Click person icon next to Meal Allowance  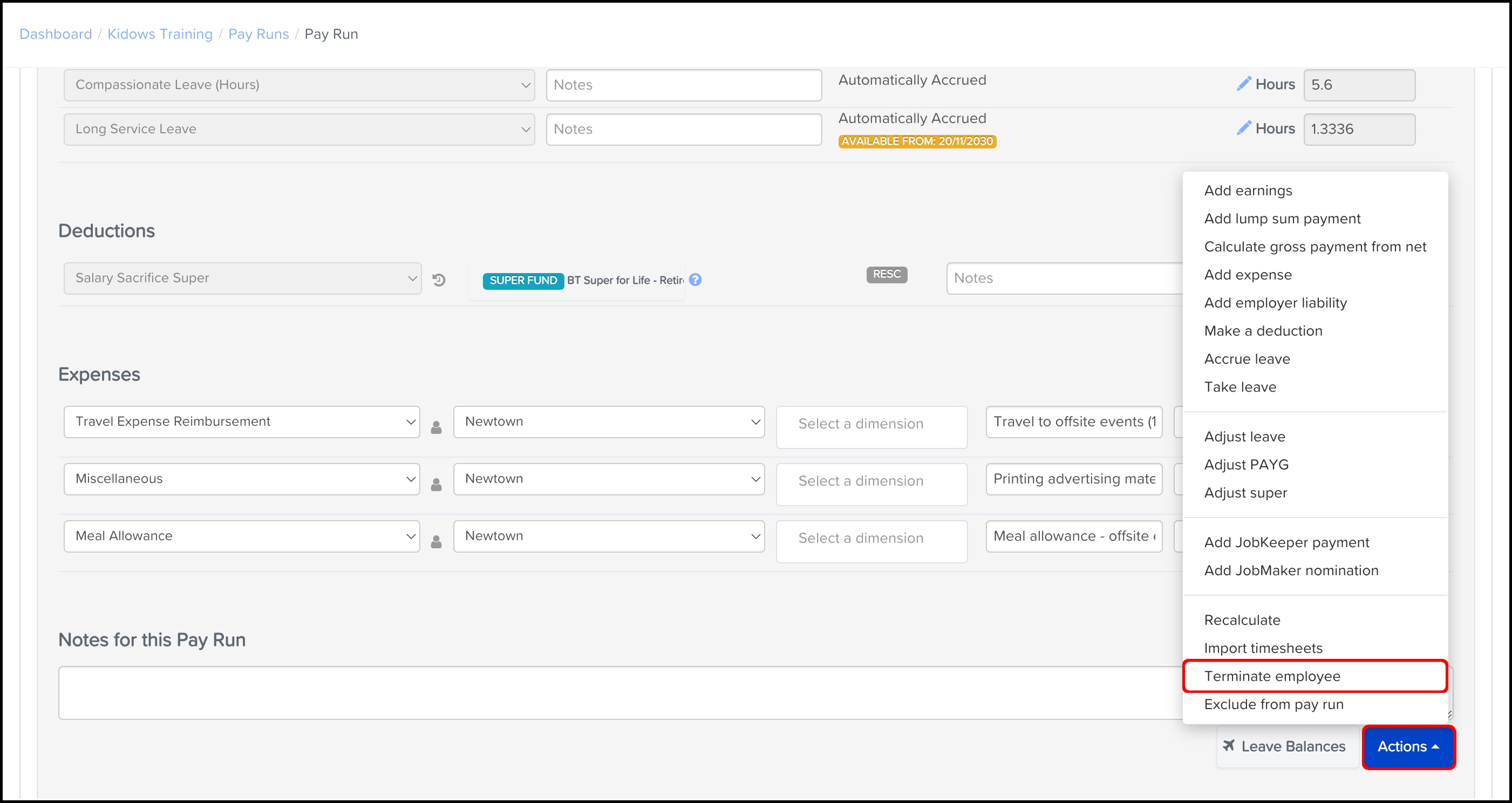tap(436, 541)
